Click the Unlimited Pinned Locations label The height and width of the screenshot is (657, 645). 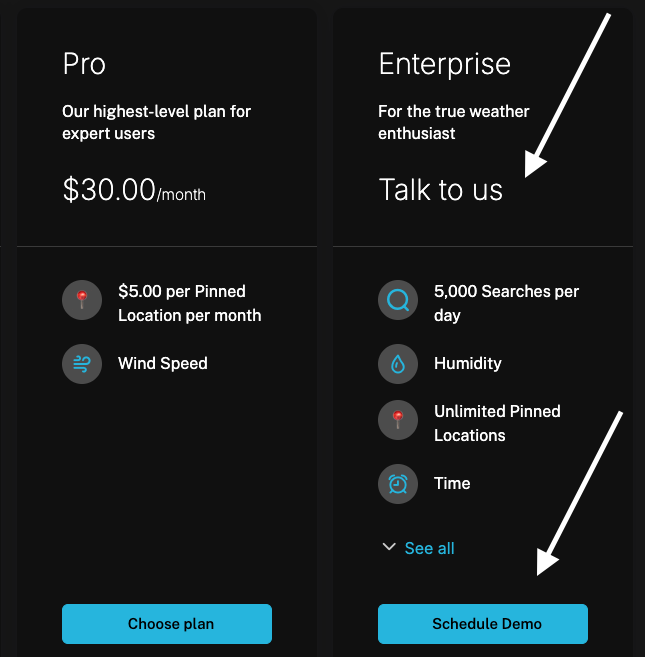click(x=497, y=423)
